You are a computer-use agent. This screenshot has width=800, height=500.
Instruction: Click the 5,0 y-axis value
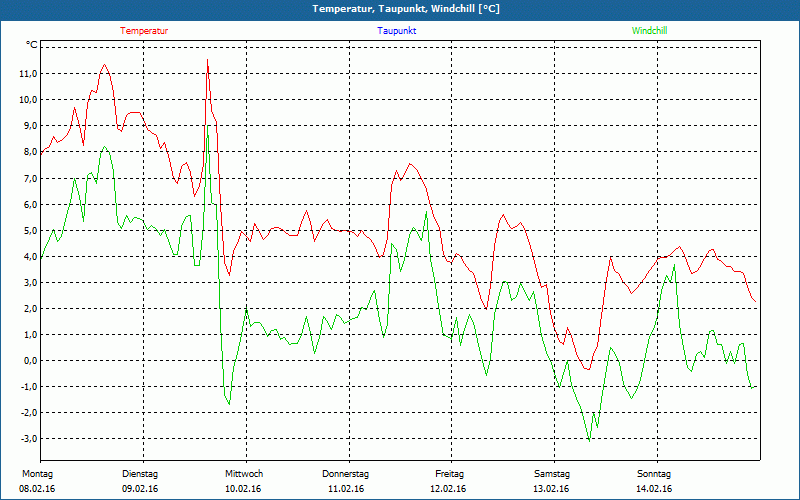30,230
